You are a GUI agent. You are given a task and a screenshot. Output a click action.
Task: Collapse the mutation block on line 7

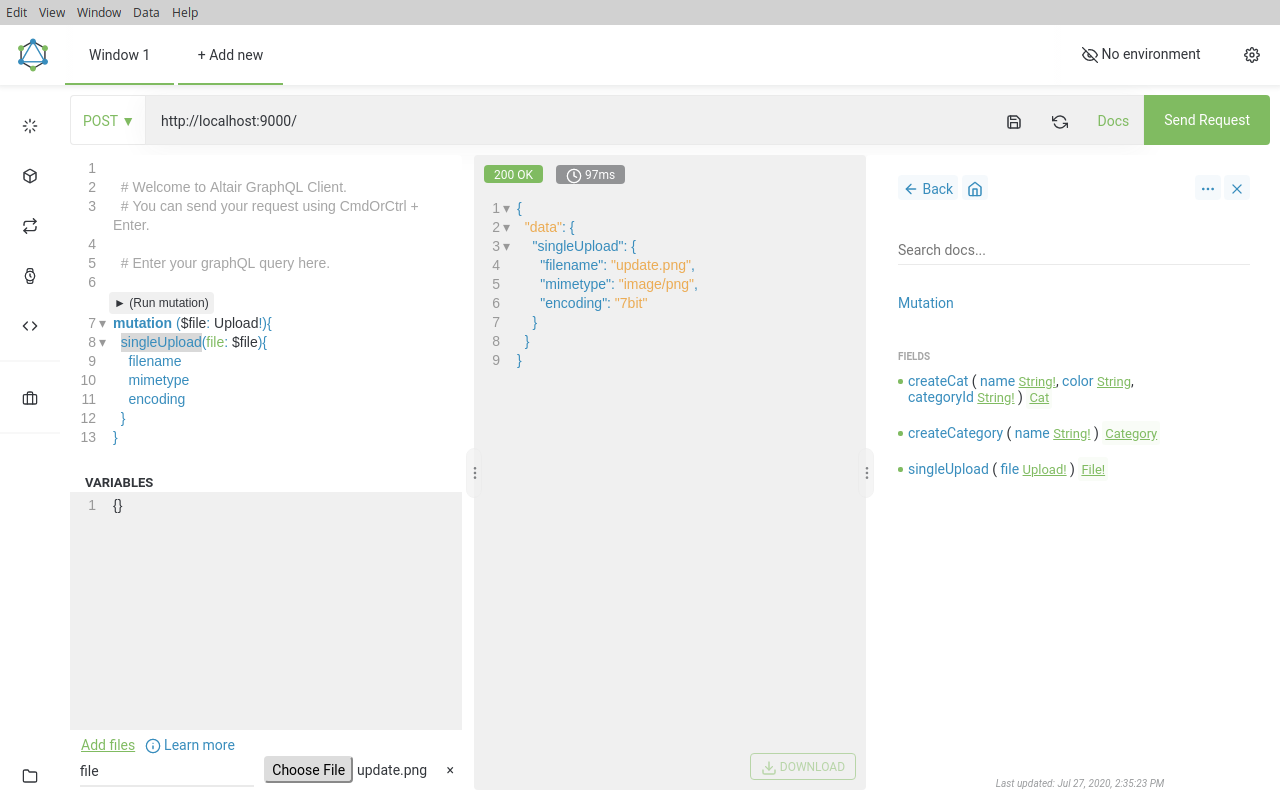point(103,323)
